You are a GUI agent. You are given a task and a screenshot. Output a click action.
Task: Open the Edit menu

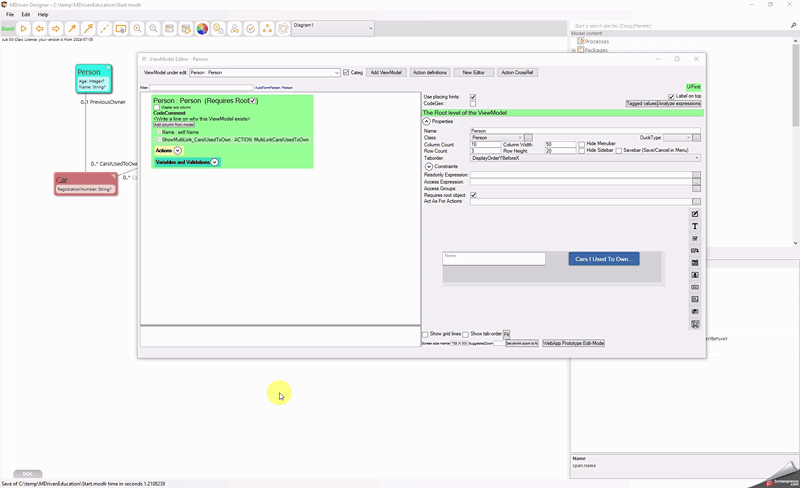coord(26,15)
